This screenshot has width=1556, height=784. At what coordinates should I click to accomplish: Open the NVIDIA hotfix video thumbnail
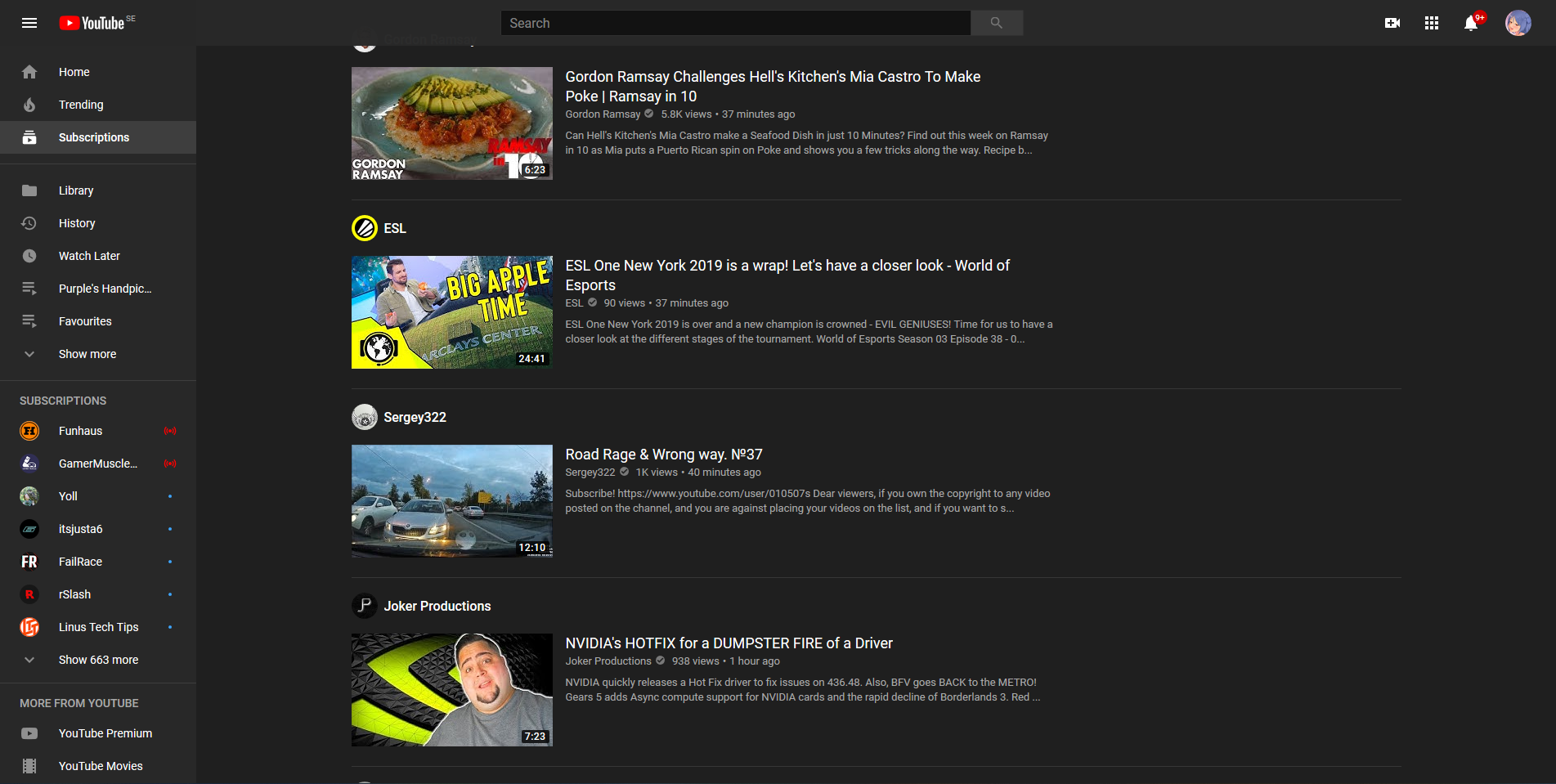click(452, 690)
